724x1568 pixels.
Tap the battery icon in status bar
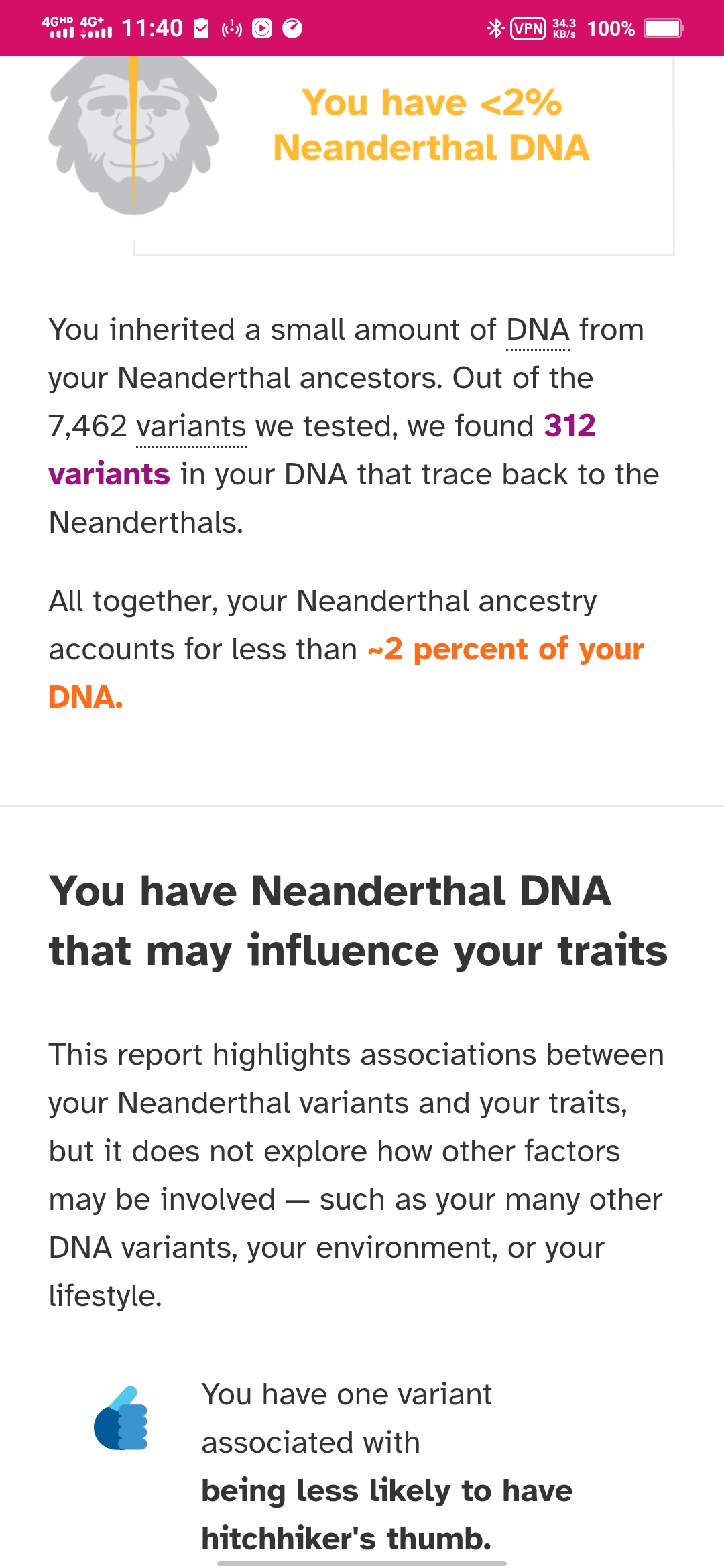point(663,28)
